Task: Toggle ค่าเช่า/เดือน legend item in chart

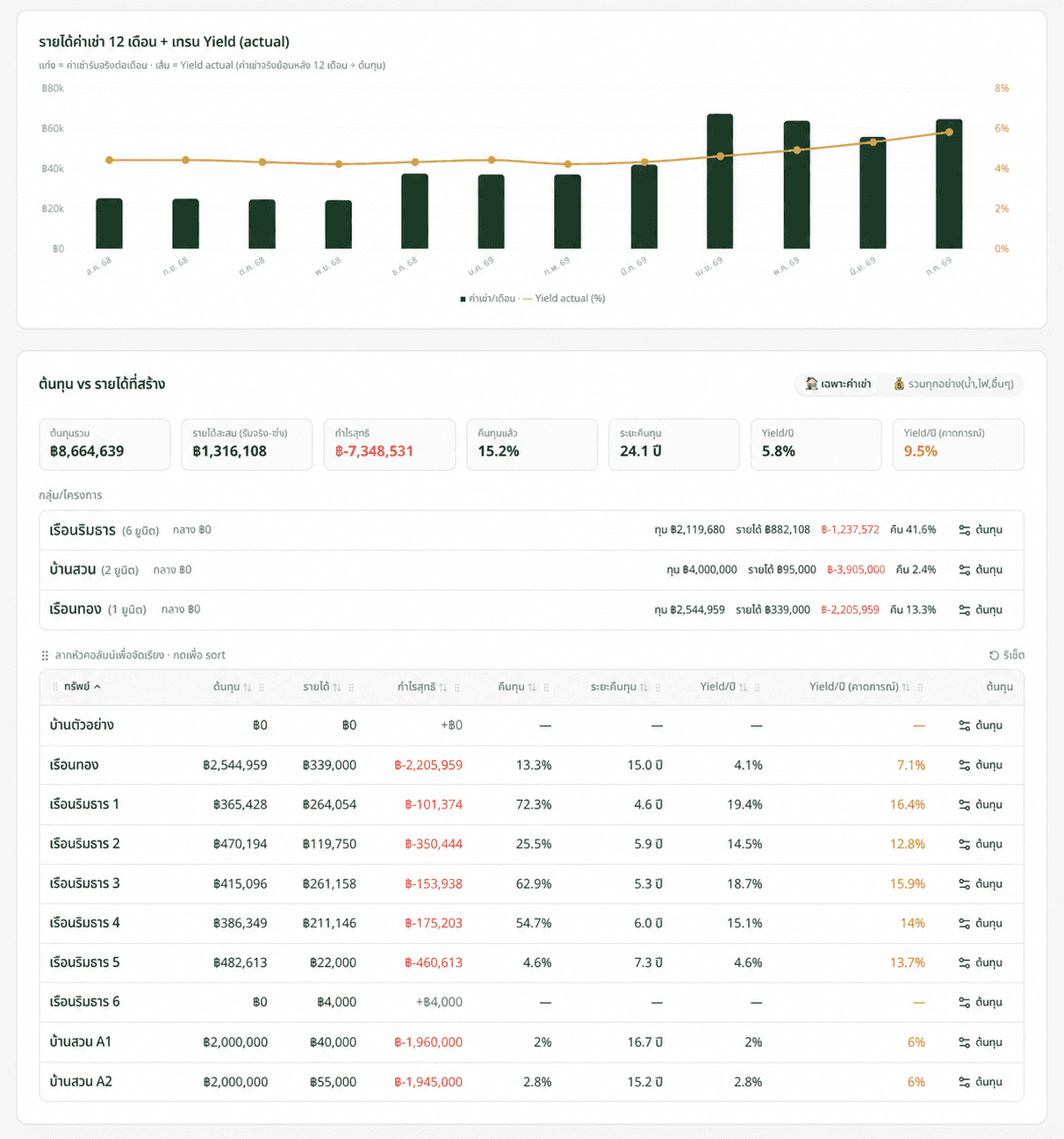Action: coord(488,299)
